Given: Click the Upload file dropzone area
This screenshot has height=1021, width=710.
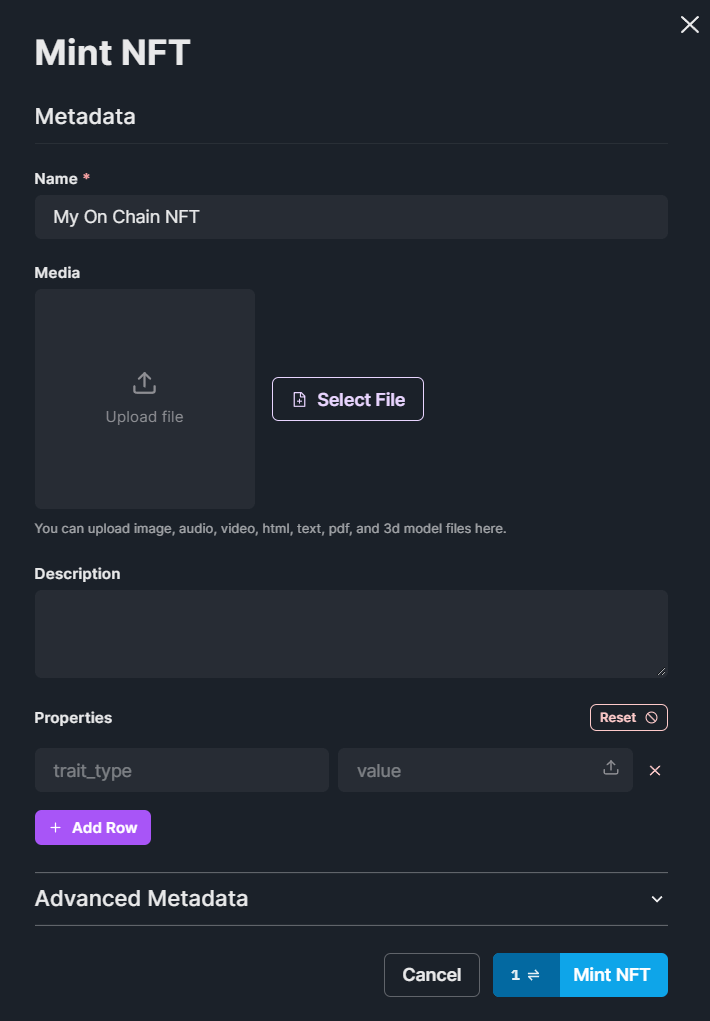Looking at the screenshot, I should tap(144, 398).
